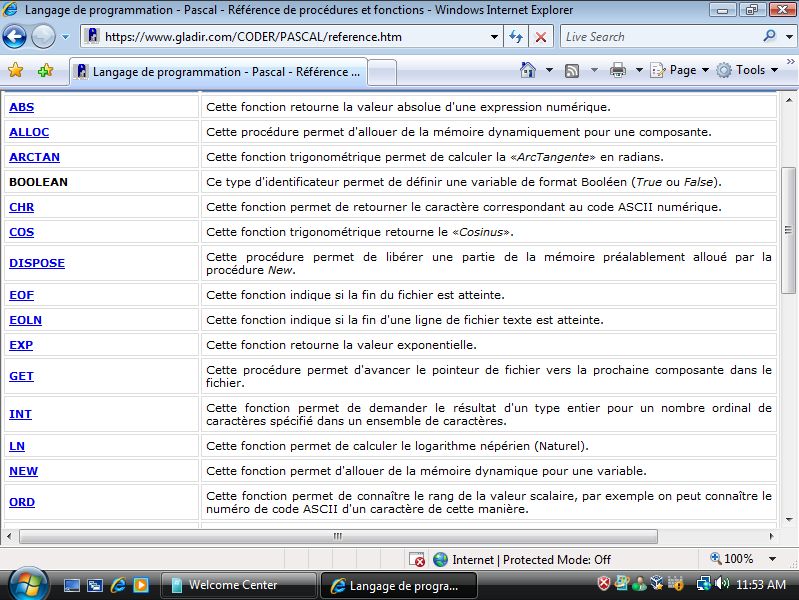
Task: Click the RSS Feeds icon
Action: (x=572, y=70)
